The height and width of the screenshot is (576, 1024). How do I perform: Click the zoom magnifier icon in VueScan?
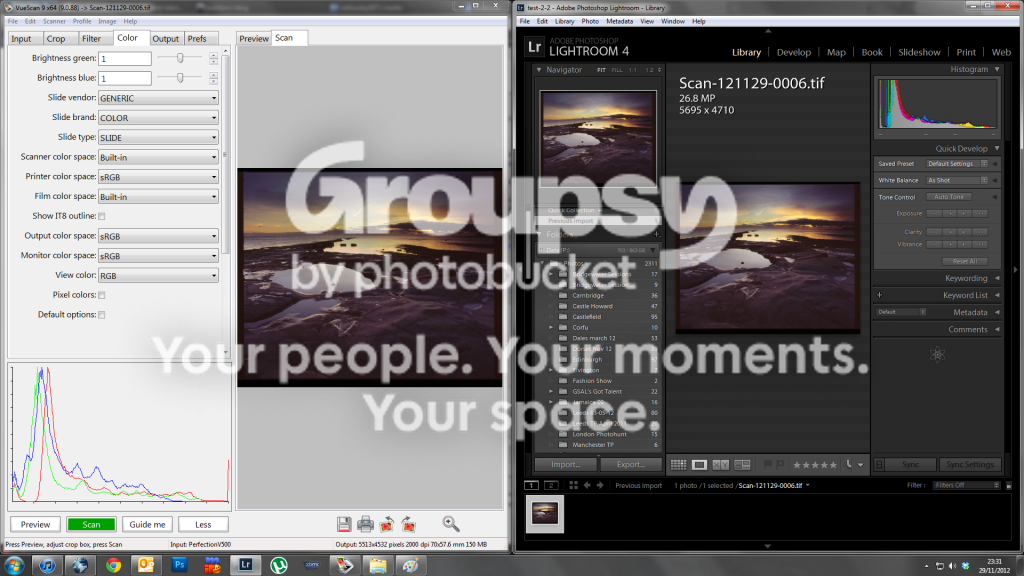point(451,524)
